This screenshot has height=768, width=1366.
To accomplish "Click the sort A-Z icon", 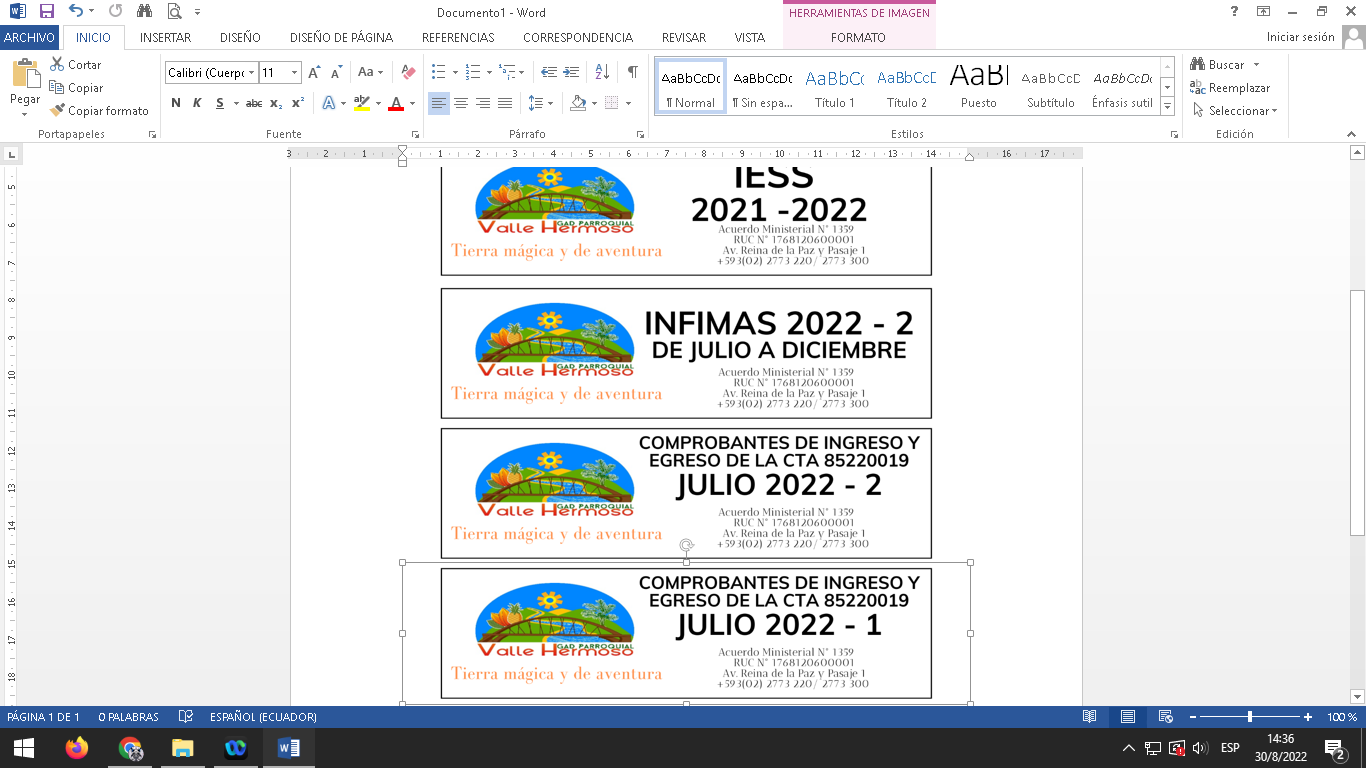I will [x=602, y=72].
